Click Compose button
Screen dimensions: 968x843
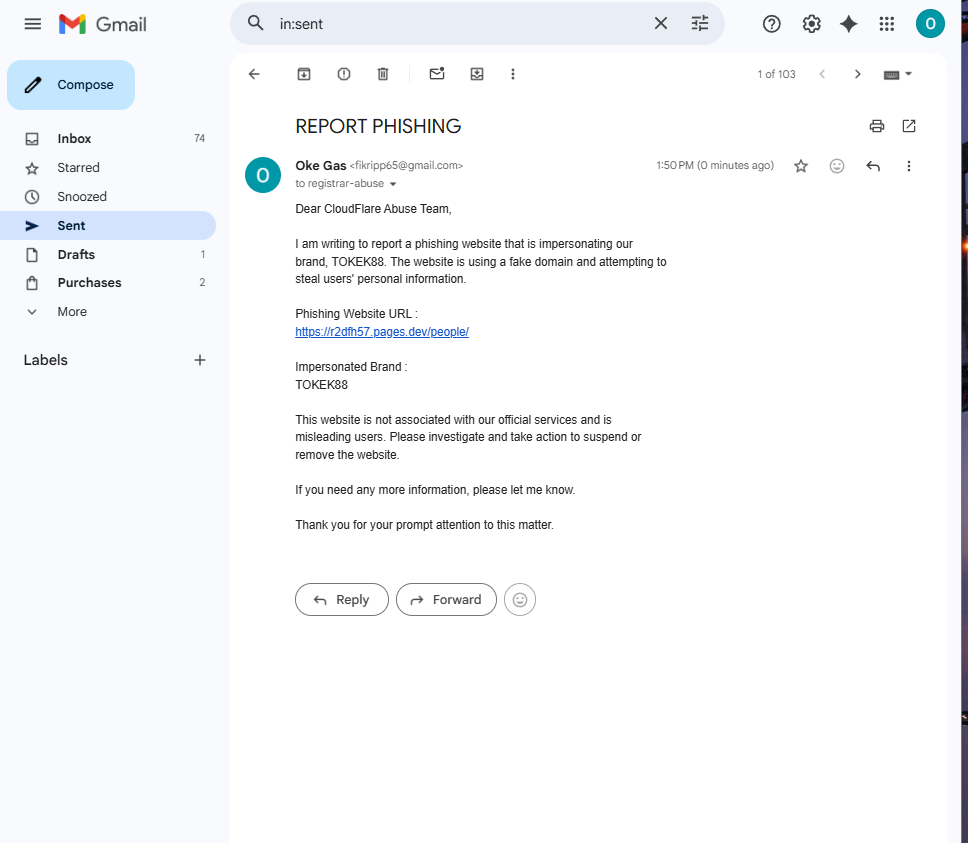coord(71,85)
